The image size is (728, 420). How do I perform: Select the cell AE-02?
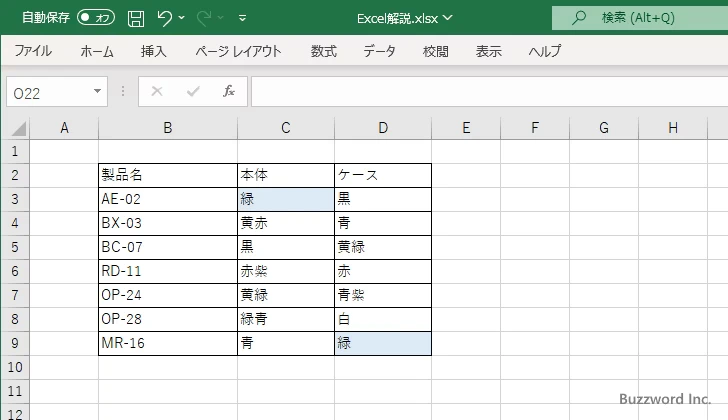click(168, 200)
